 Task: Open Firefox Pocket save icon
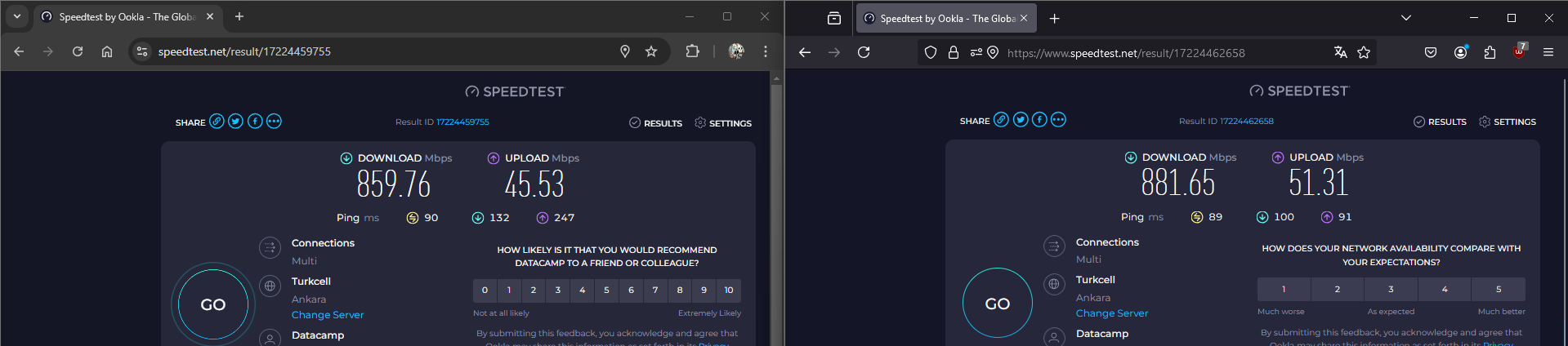click(x=1431, y=52)
